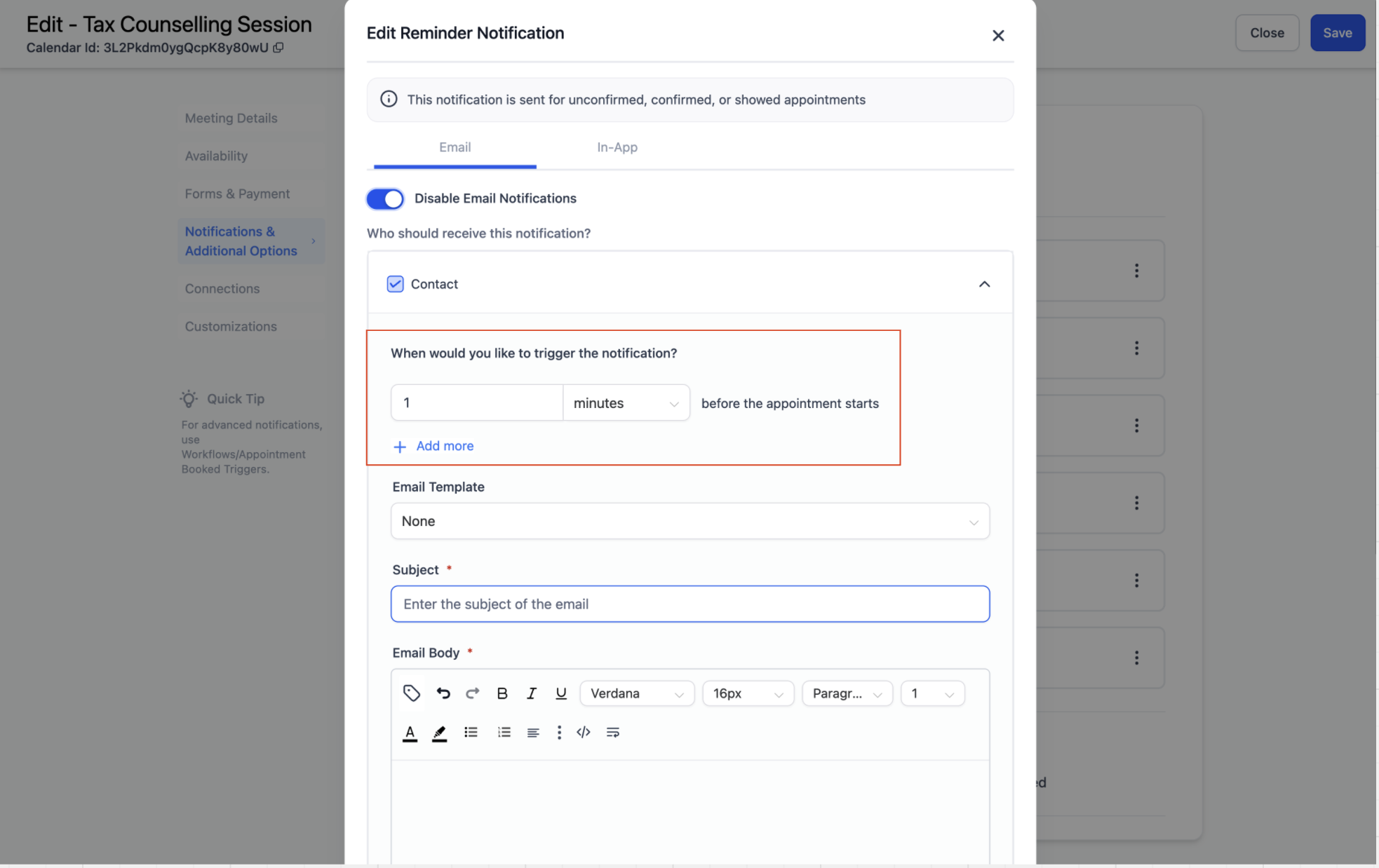Toggle bold formatting in email body
The width and height of the screenshot is (1379, 868).
click(x=502, y=693)
